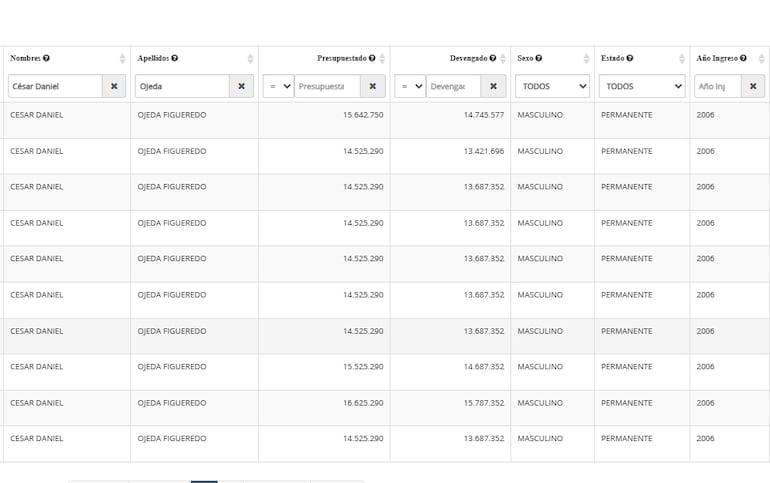This screenshot has height=483, width=770.
Task: Sort by Apellidos using sort arrows
Action: 251,59
